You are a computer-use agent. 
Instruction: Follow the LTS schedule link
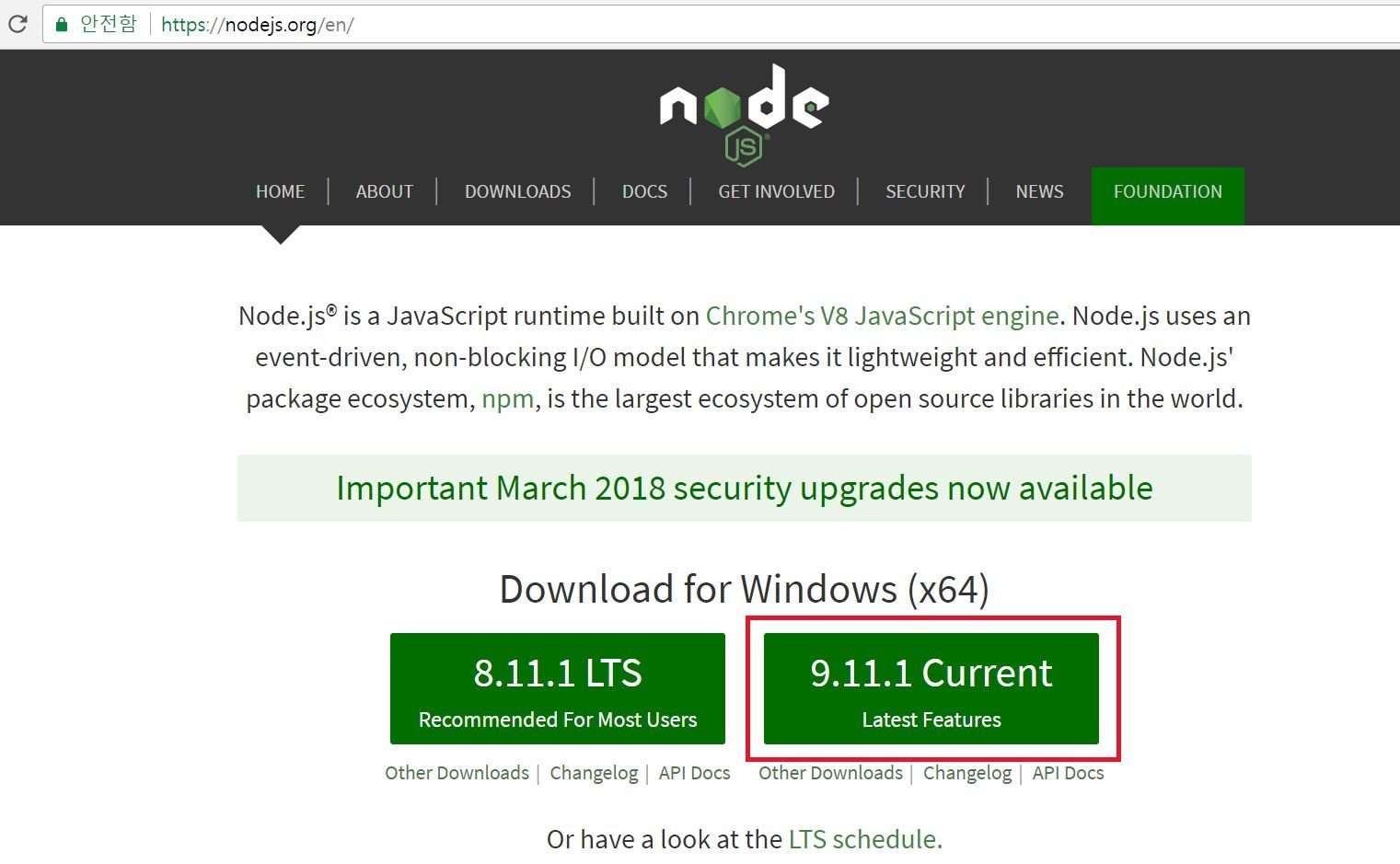(863, 839)
